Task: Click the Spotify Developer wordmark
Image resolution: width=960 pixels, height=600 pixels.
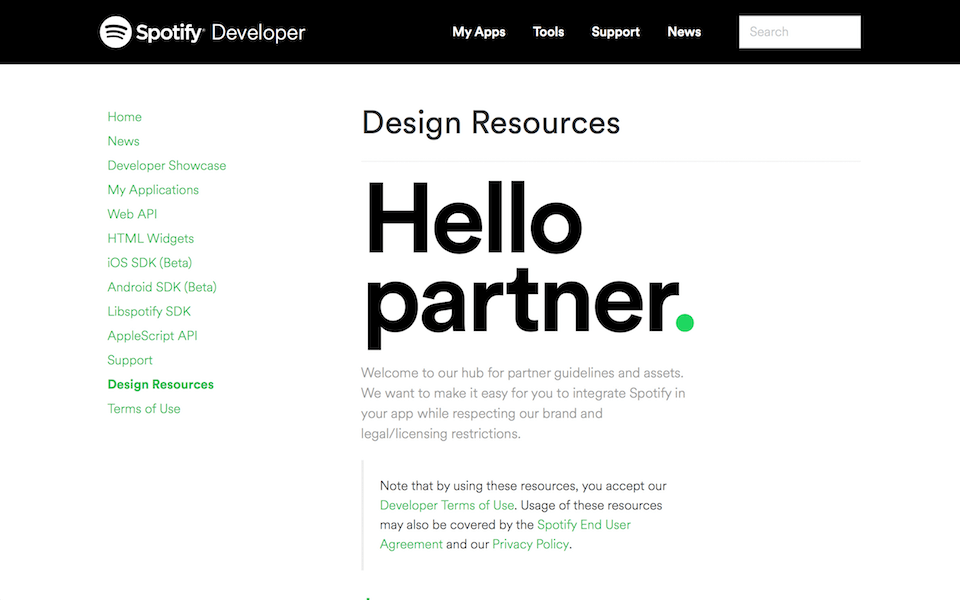Action: tap(220, 32)
